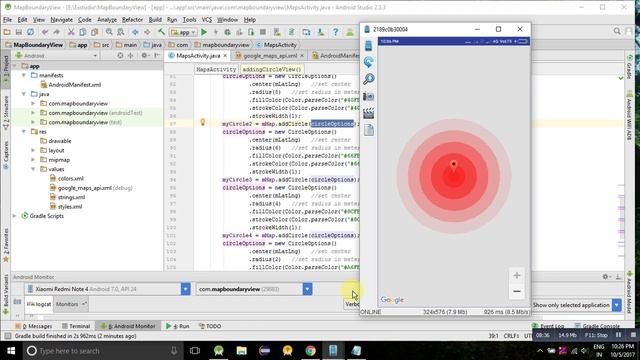The width and height of the screenshot is (640, 360).
Task: Switch to google_maps_api.xml editor tab
Action: (x=270, y=56)
